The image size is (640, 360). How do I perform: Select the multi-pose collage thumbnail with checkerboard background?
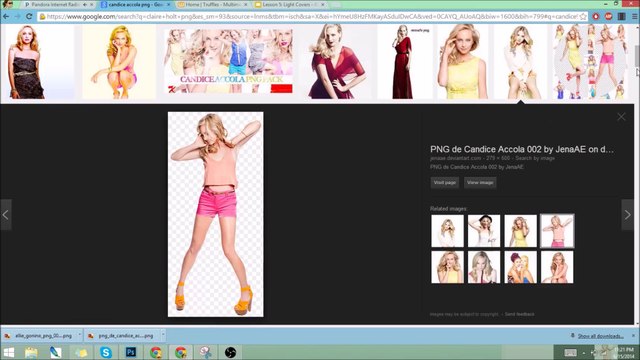589,62
